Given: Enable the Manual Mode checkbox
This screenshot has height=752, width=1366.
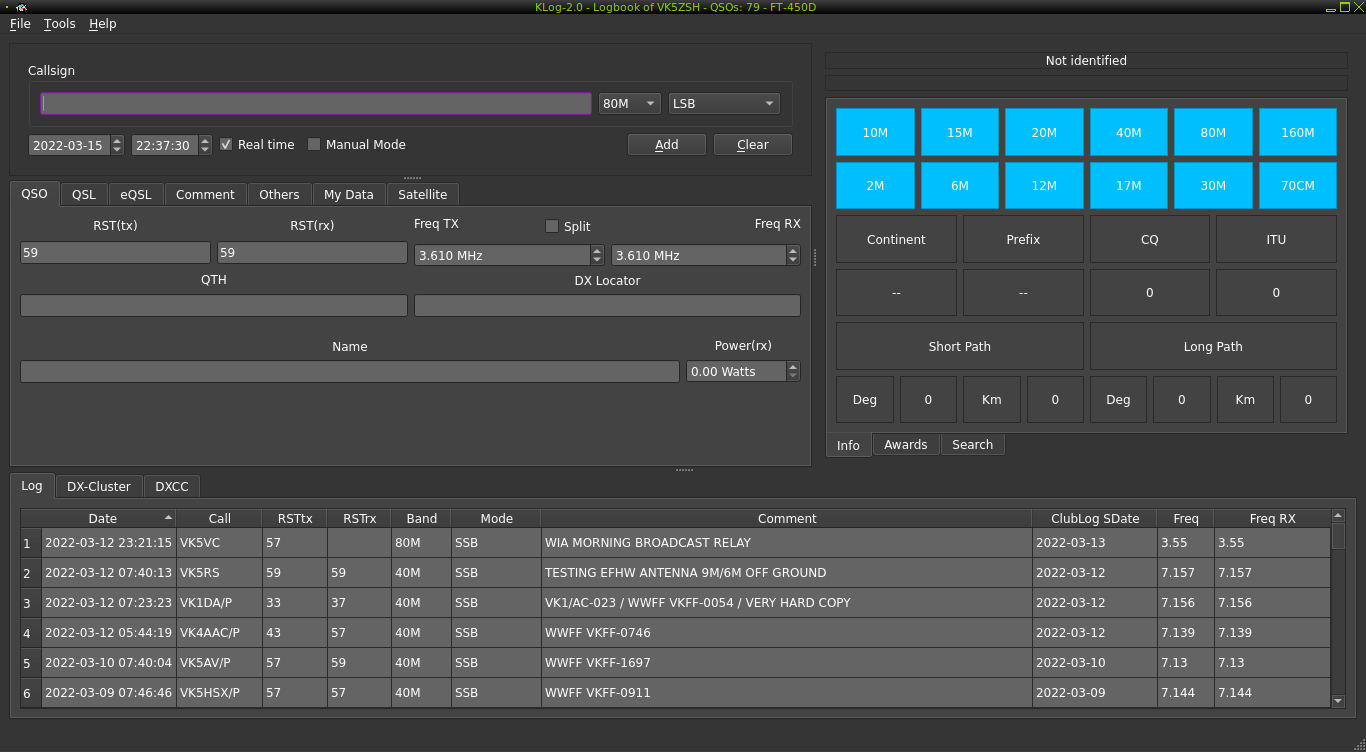Looking at the screenshot, I should point(314,145).
